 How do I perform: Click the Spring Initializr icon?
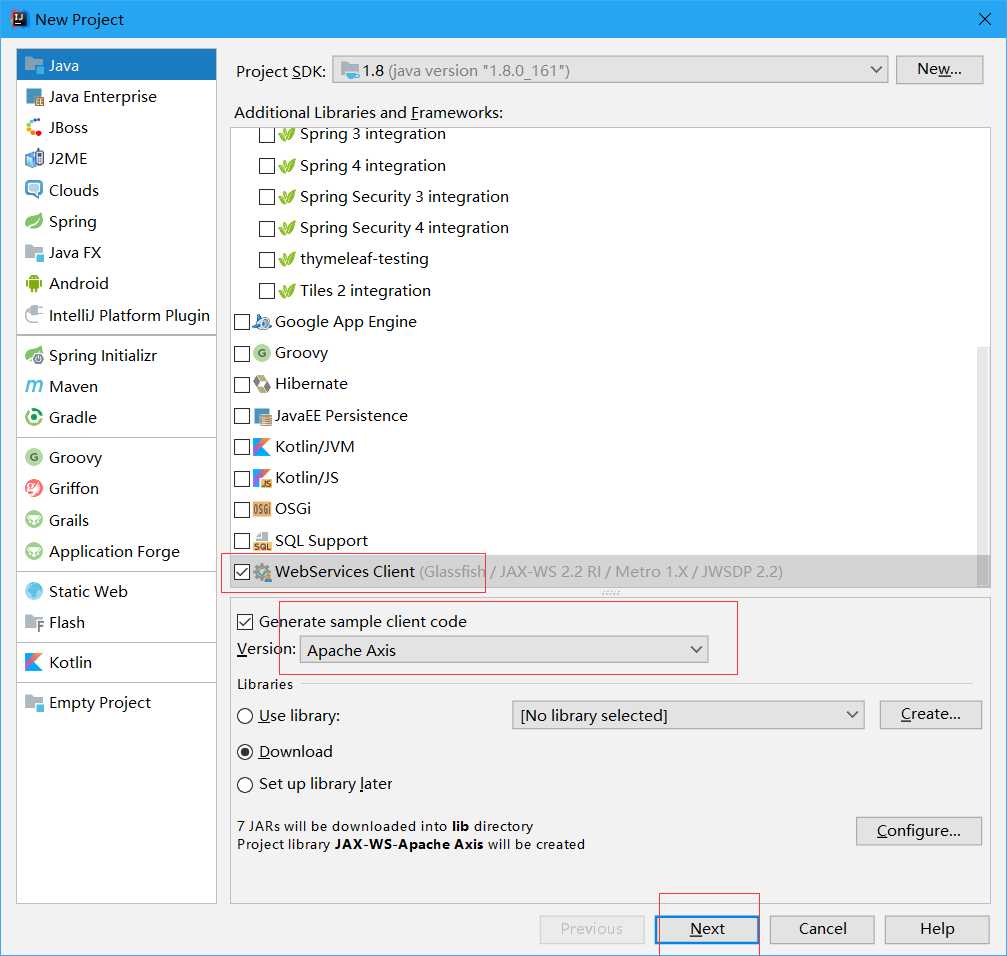pyautogui.click(x=34, y=356)
